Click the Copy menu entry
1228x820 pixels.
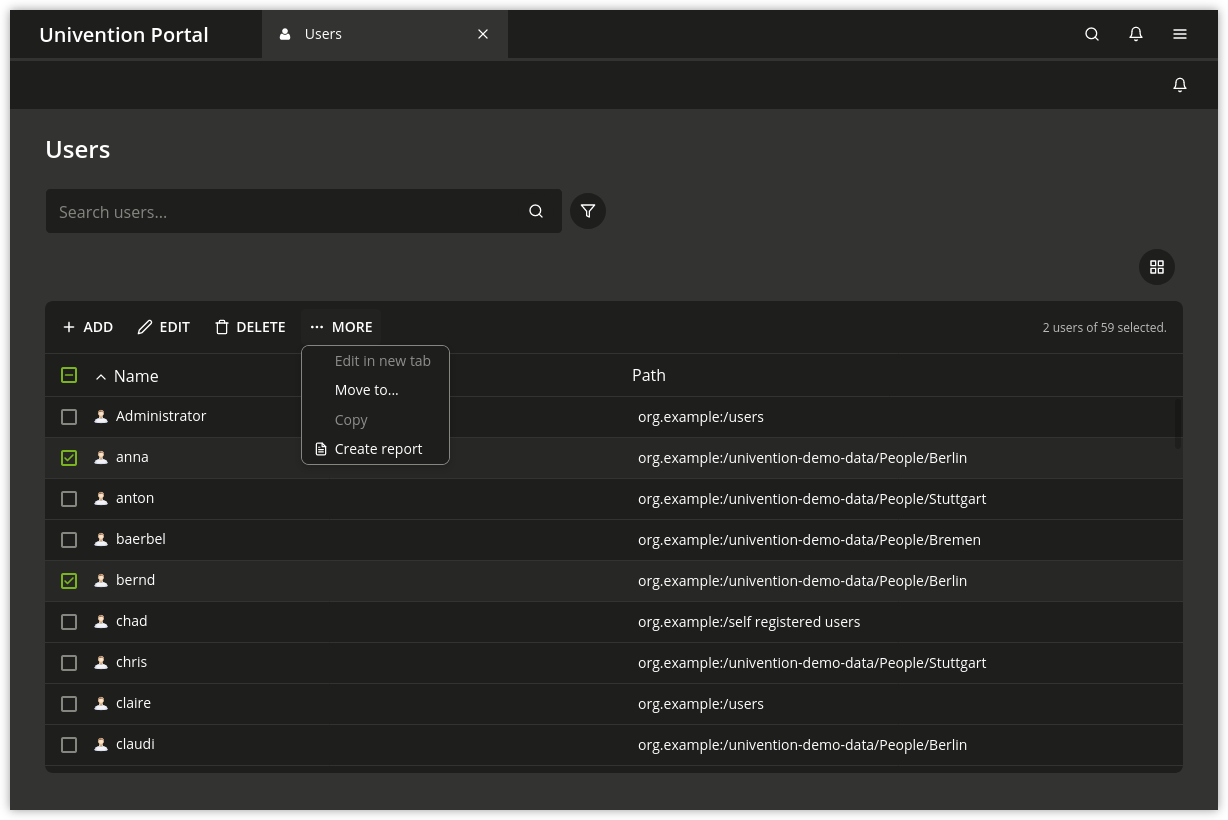pyautogui.click(x=375, y=420)
